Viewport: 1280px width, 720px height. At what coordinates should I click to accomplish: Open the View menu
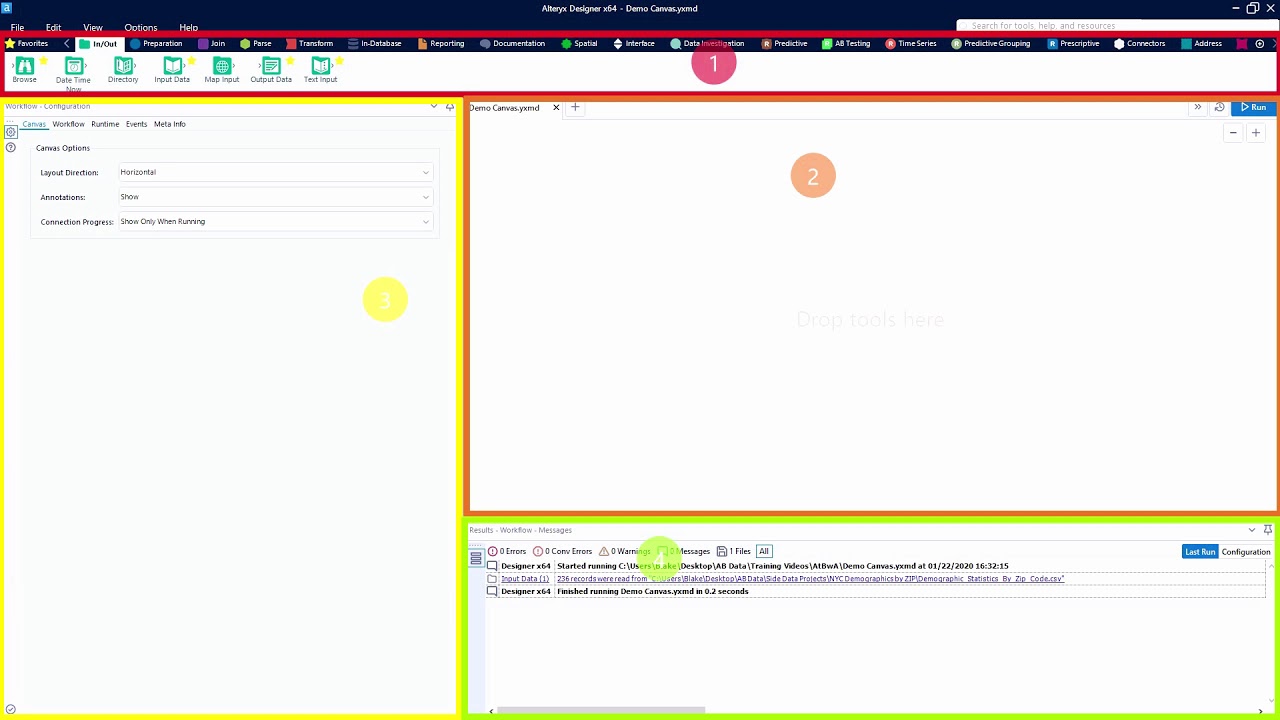tap(93, 27)
